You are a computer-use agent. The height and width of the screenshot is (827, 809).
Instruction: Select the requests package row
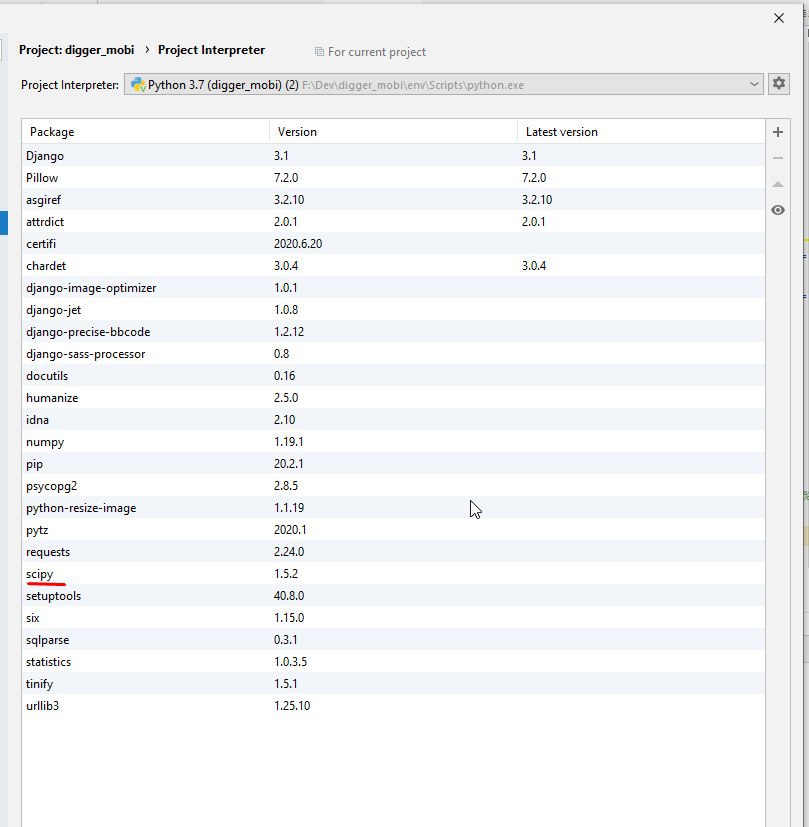pos(393,552)
